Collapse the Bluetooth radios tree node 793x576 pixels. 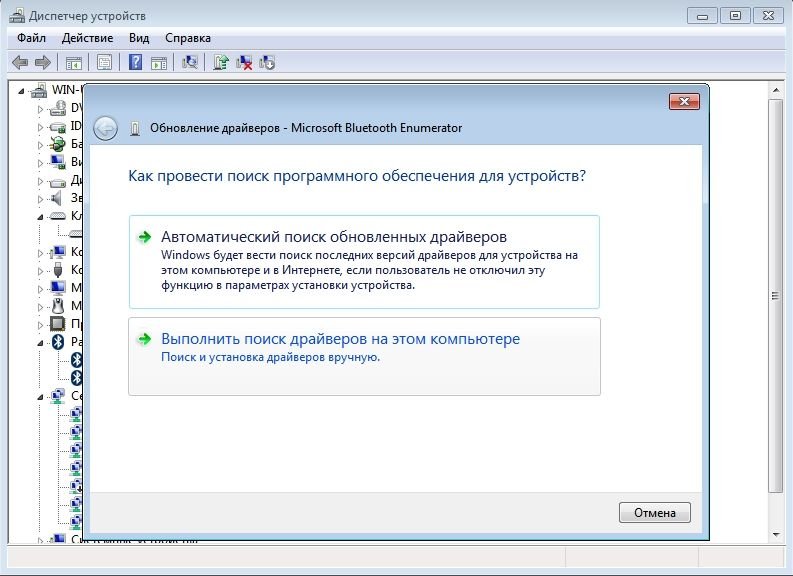pos(41,342)
